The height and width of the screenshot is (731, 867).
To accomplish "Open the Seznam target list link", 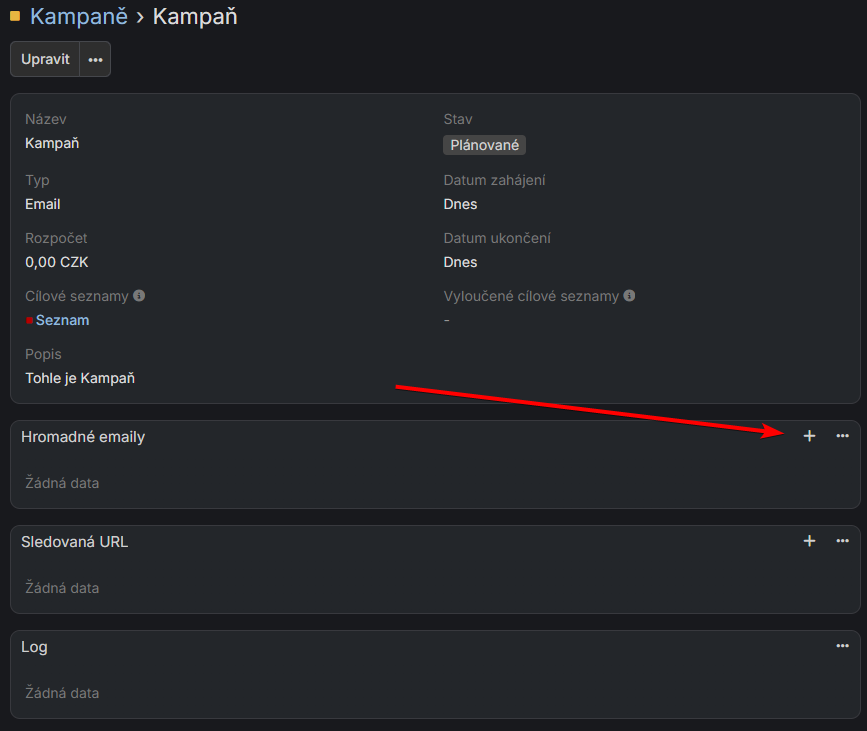I will [62, 320].
